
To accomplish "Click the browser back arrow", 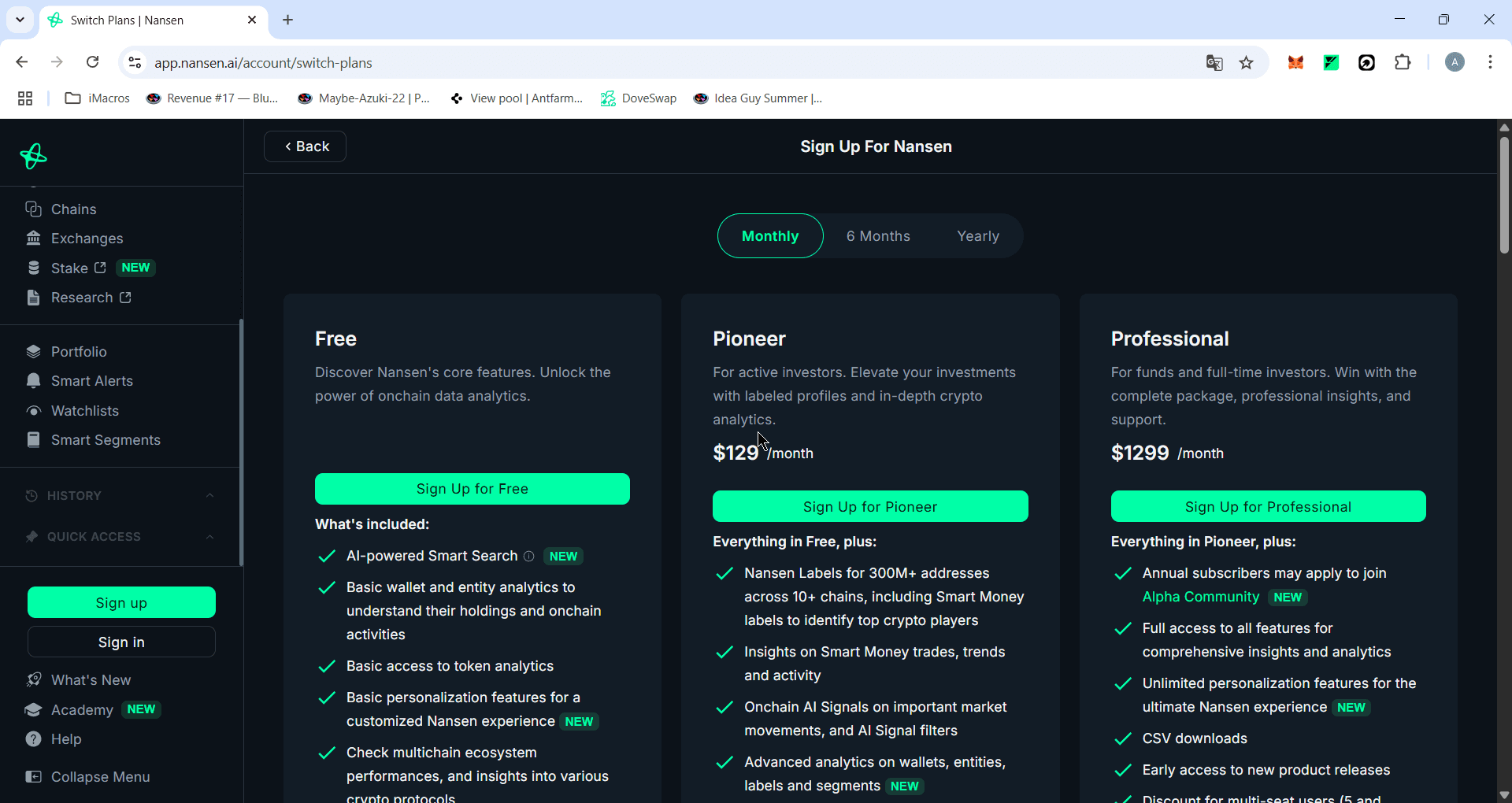I will pyautogui.click(x=22, y=62).
